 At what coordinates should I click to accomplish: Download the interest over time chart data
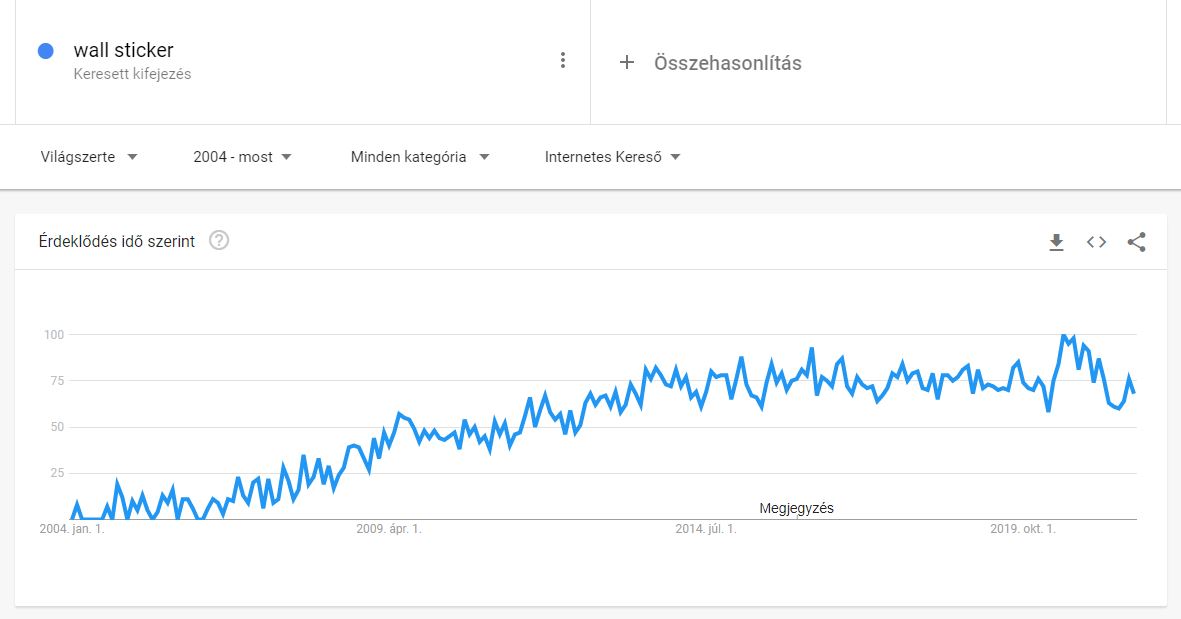tap(1056, 242)
